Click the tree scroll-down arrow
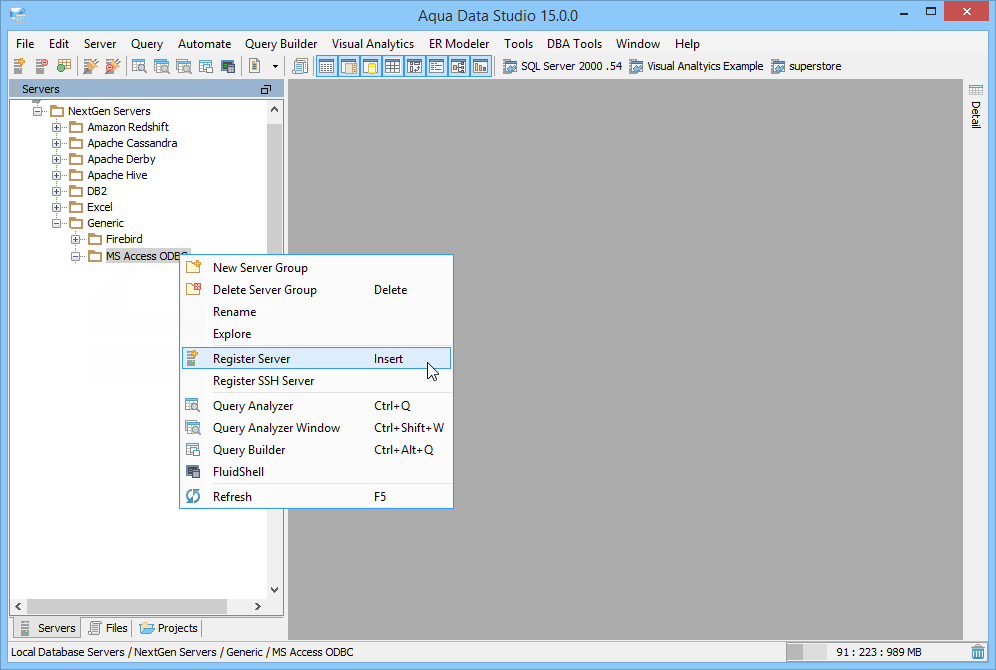Screen dimensions: 996x670 tap(274, 589)
